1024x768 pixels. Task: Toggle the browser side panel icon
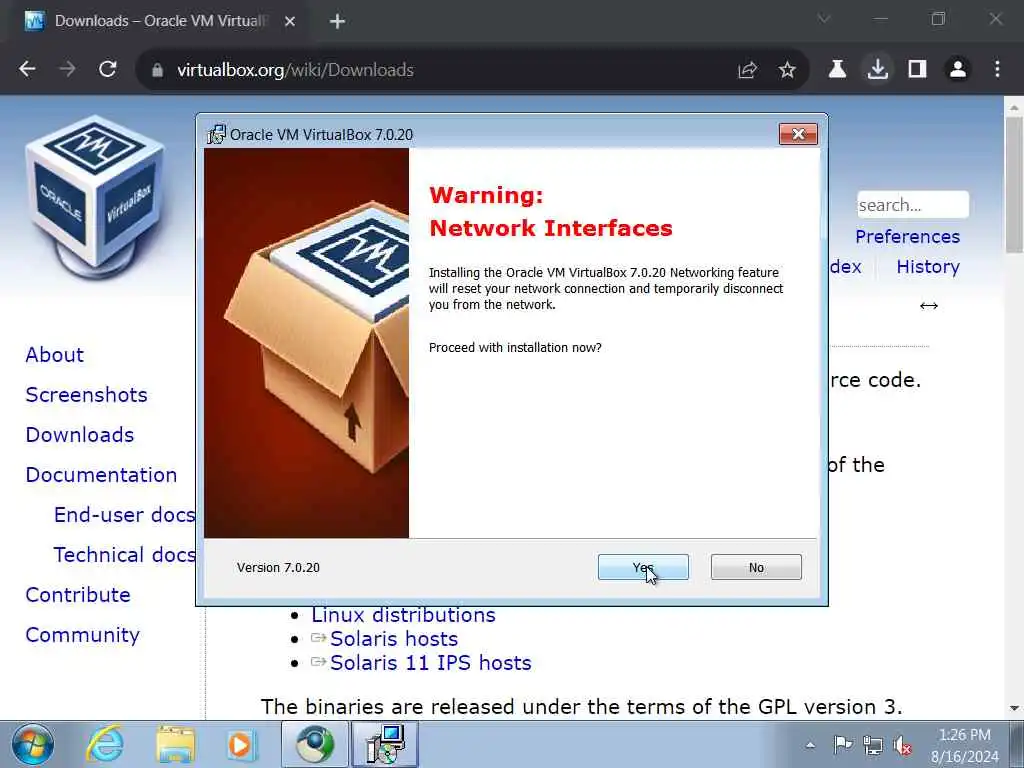[918, 69]
